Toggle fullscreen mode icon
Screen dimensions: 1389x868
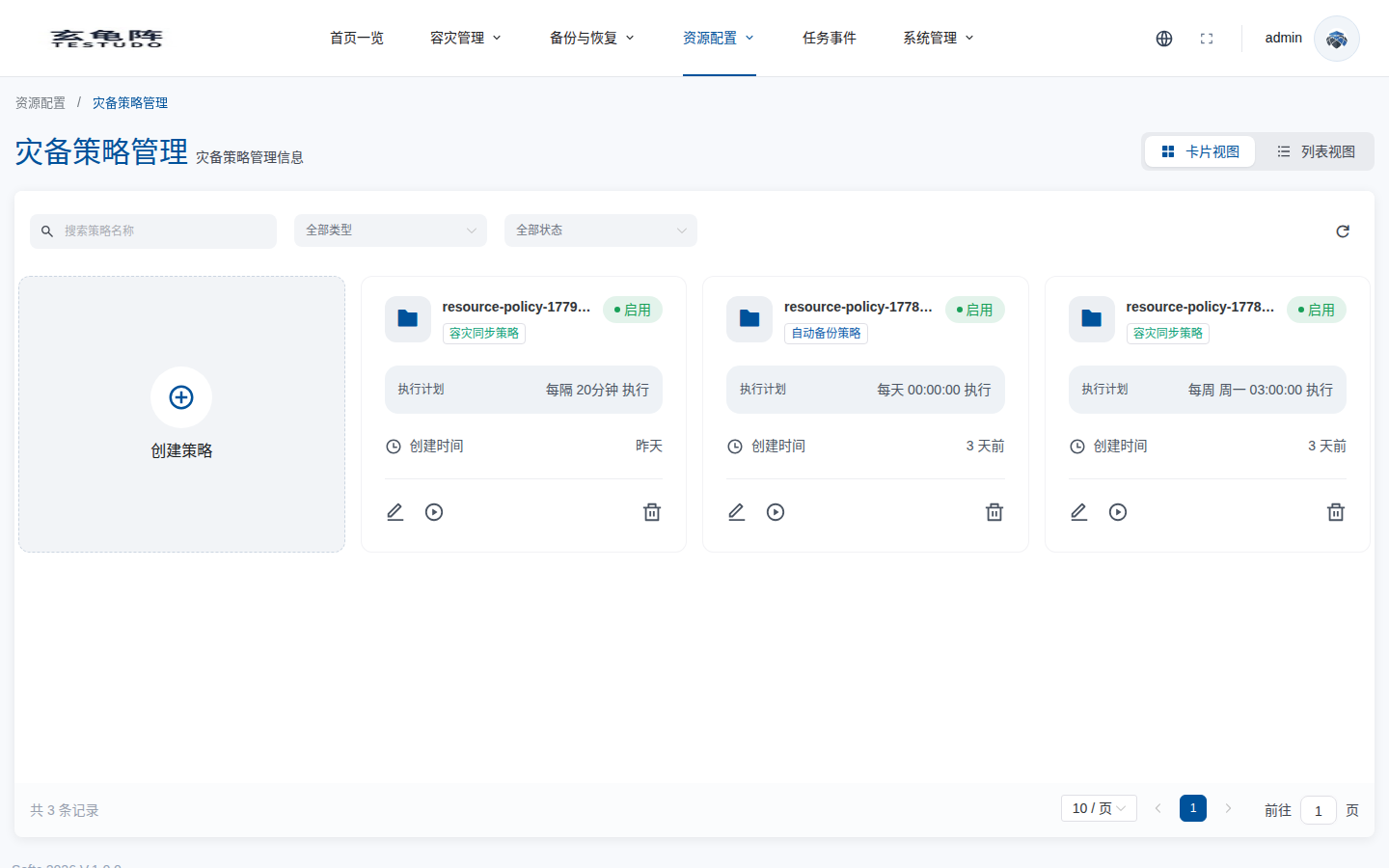click(x=1207, y=39)
